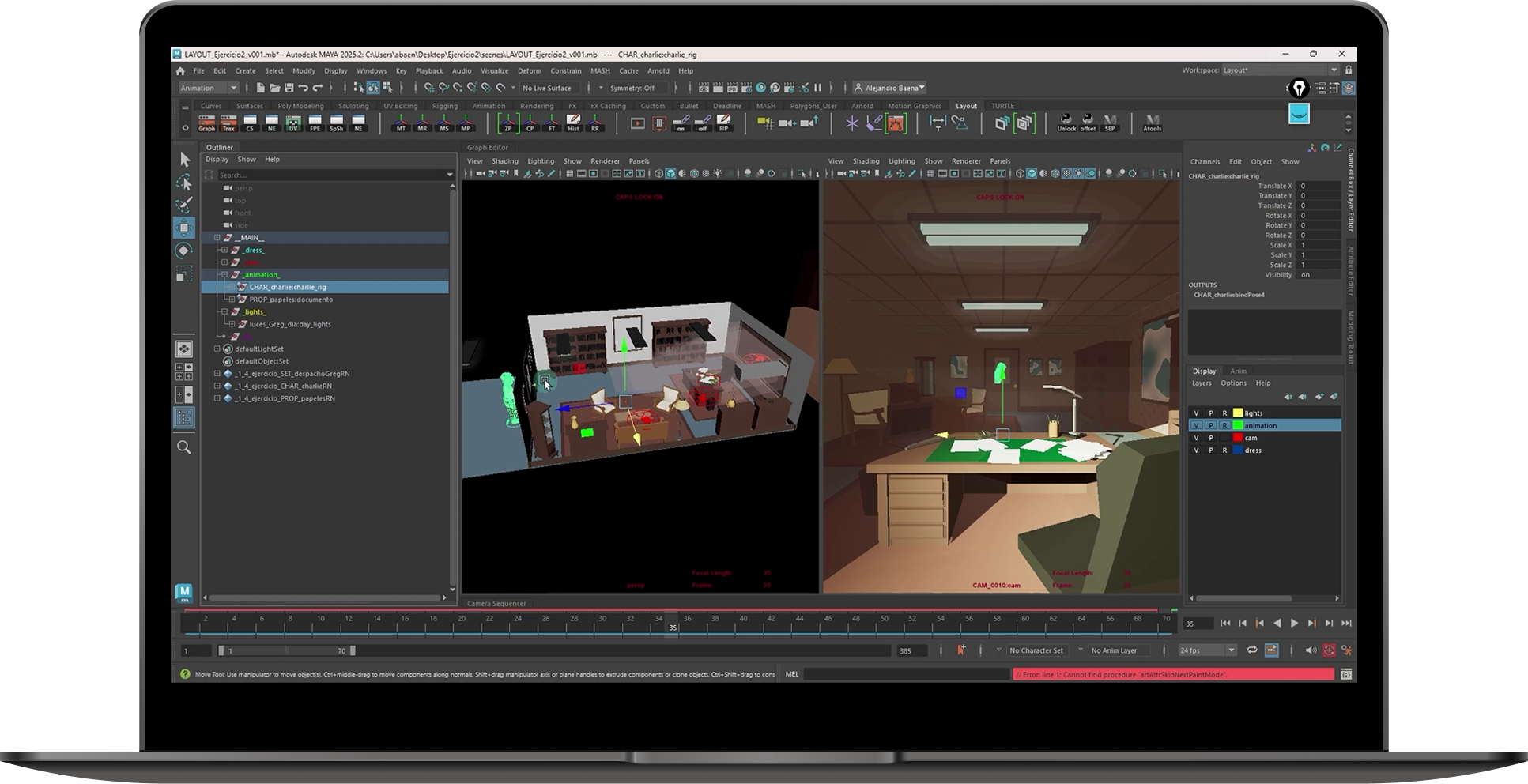Open the search magnifier icon in left toolbox
This screenshot has height=784, width=1528.
click(x=184, y=447)
